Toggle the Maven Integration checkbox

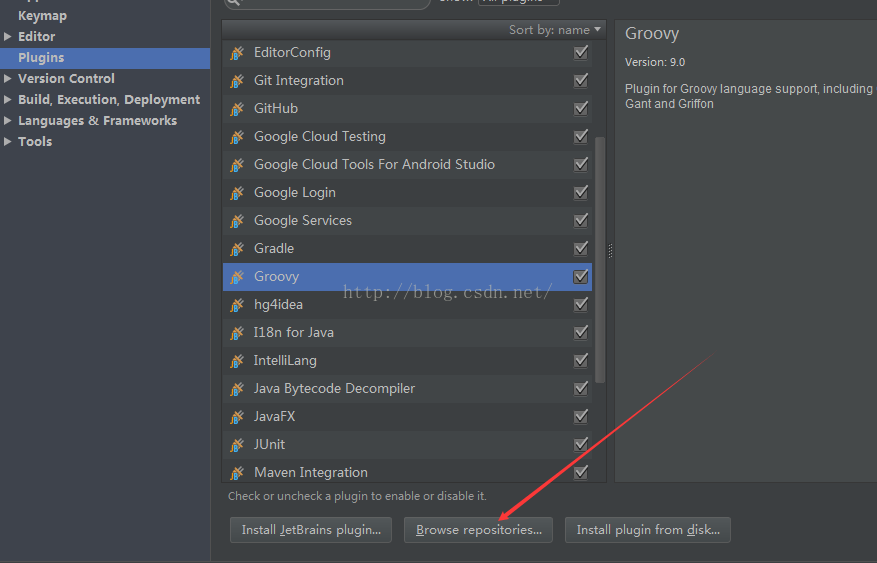pyautogui.click(x=581, y=472)
